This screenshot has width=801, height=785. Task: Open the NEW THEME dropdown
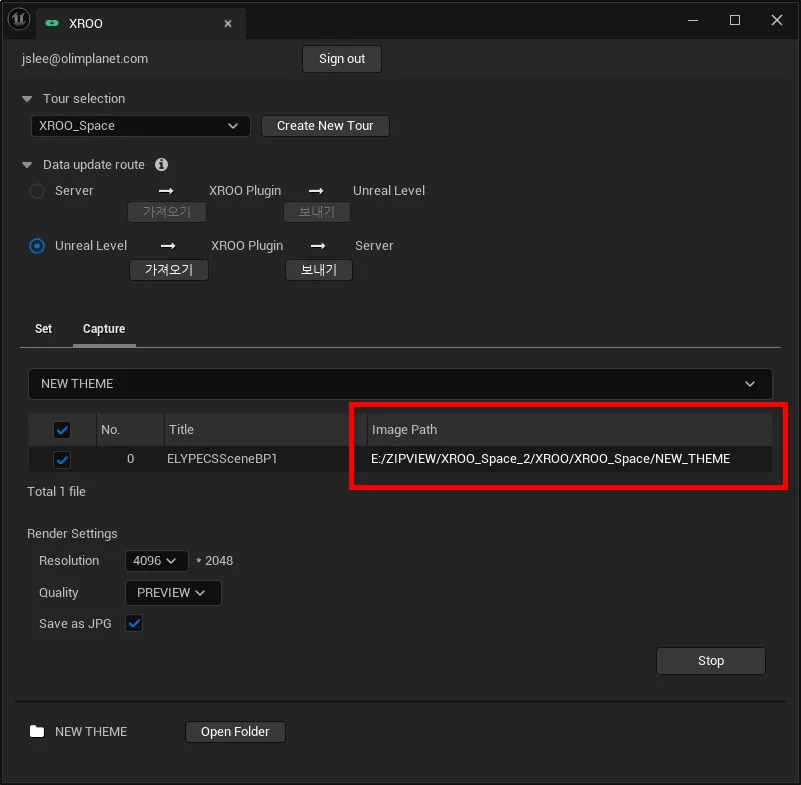click(x=400, y=384)
